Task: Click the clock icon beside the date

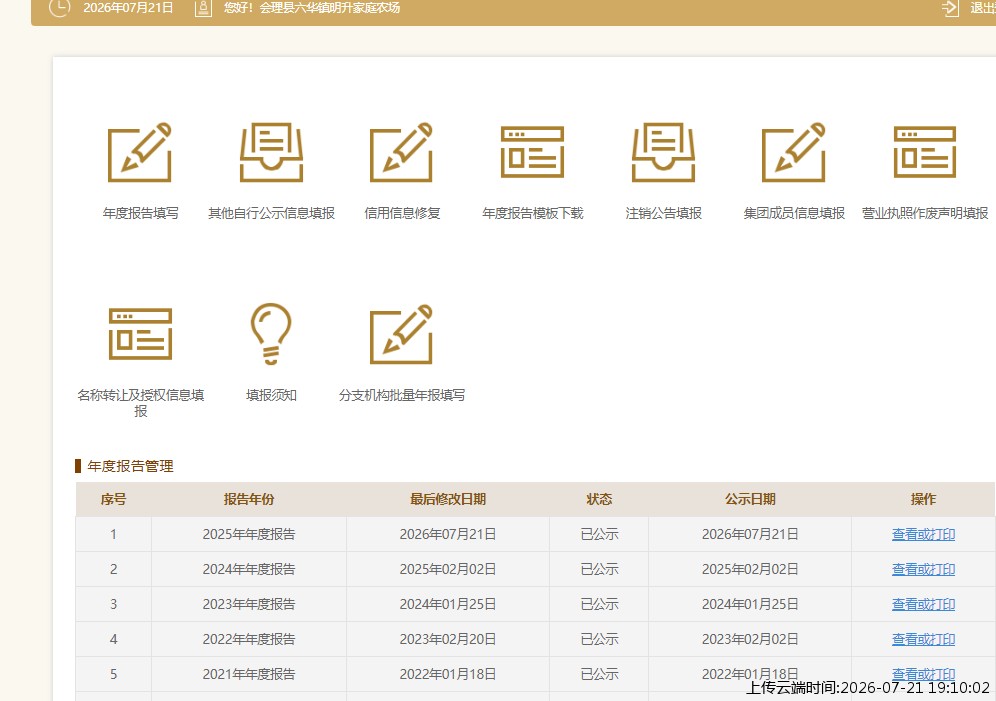Action: tap(60, 8)
